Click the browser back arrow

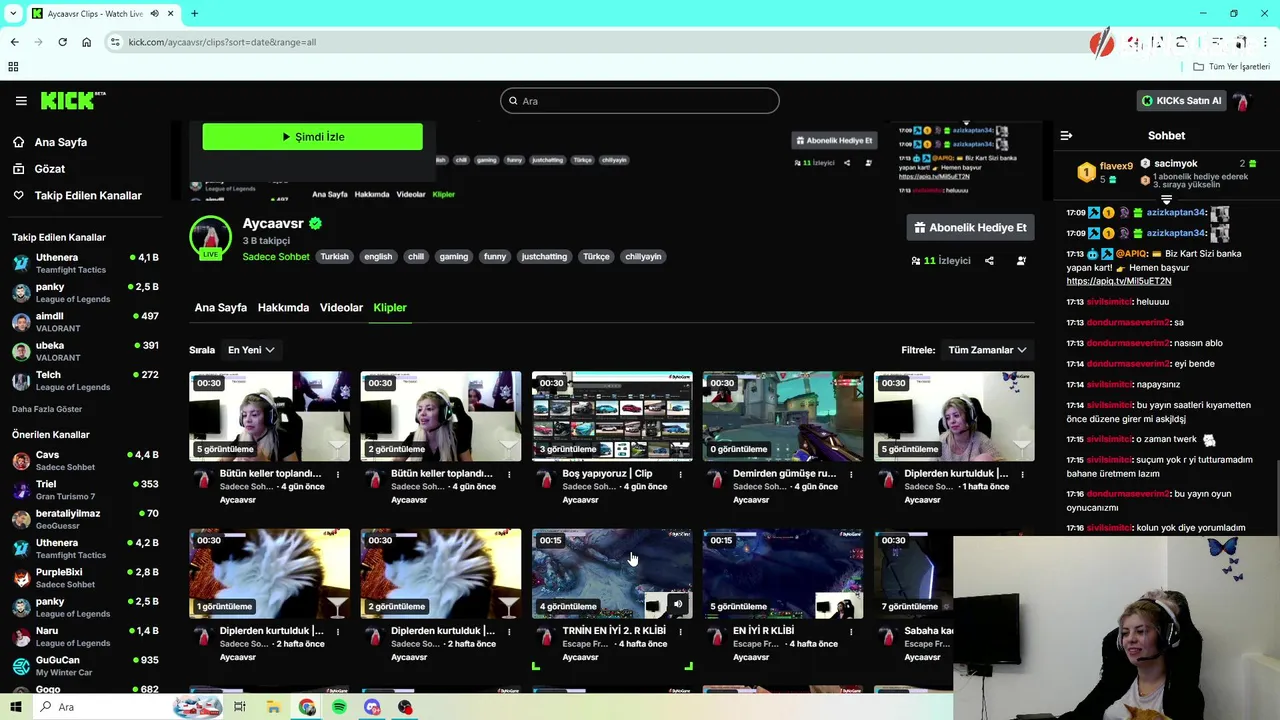(x=14, y=42)
